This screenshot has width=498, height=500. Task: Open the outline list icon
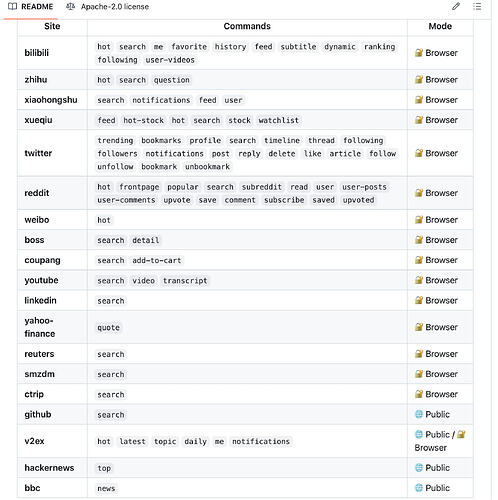click(477, 6)
